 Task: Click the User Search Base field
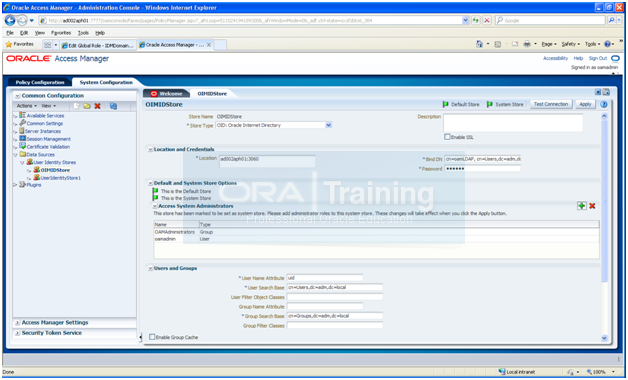tap(335, 287)
